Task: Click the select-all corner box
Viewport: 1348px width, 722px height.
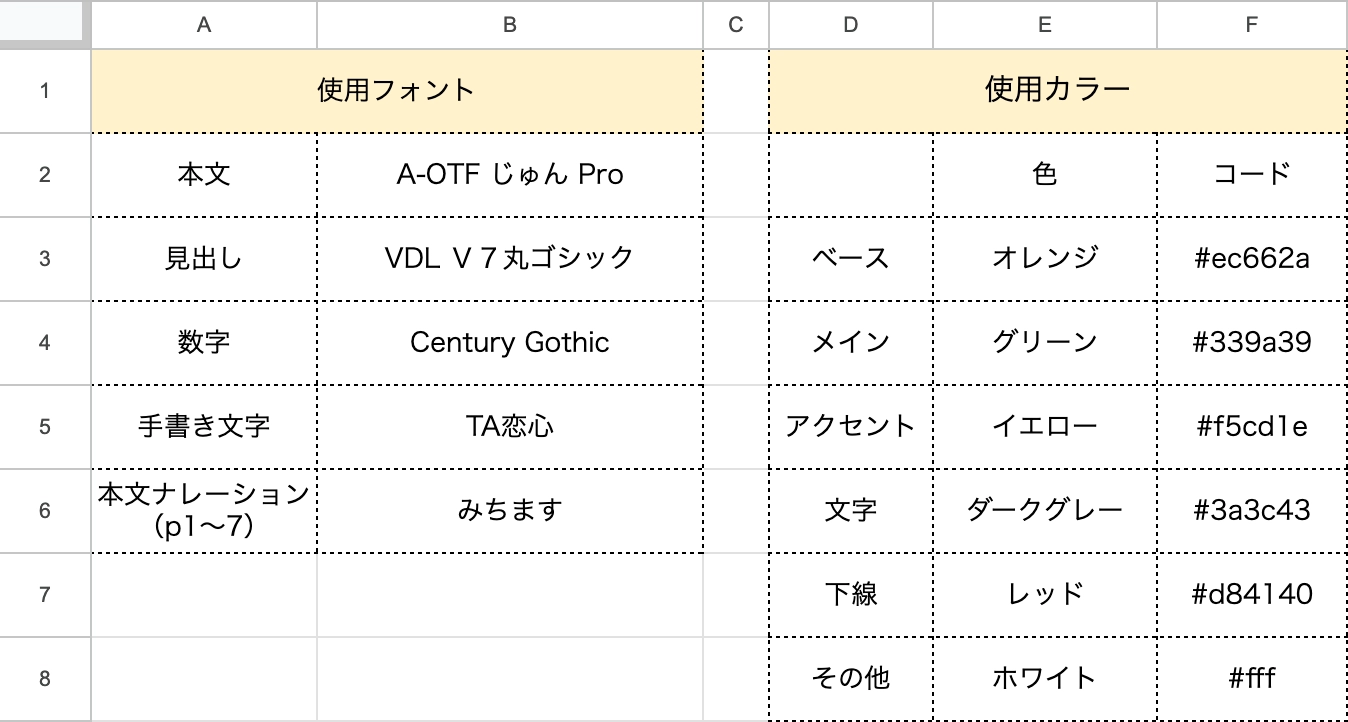Action: tap(45, 24)
